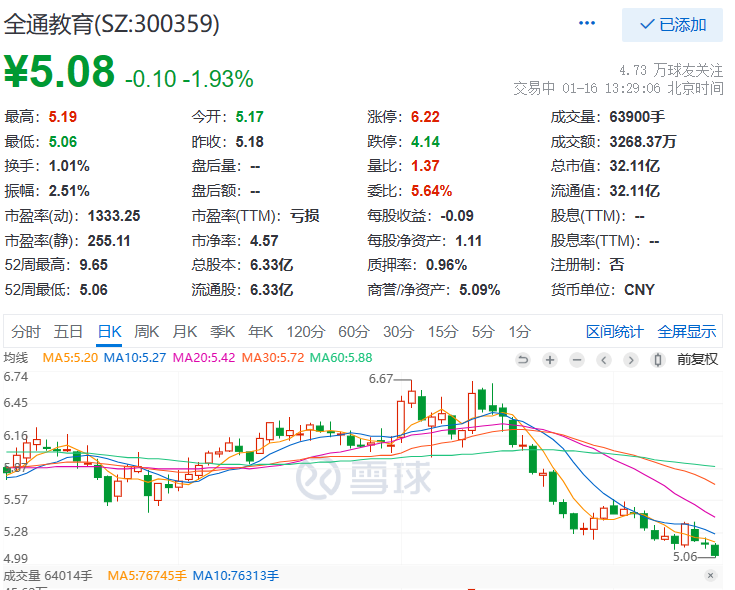Click the 市净率 value 4.57
The image size is (735, 590).
(264, 241)
